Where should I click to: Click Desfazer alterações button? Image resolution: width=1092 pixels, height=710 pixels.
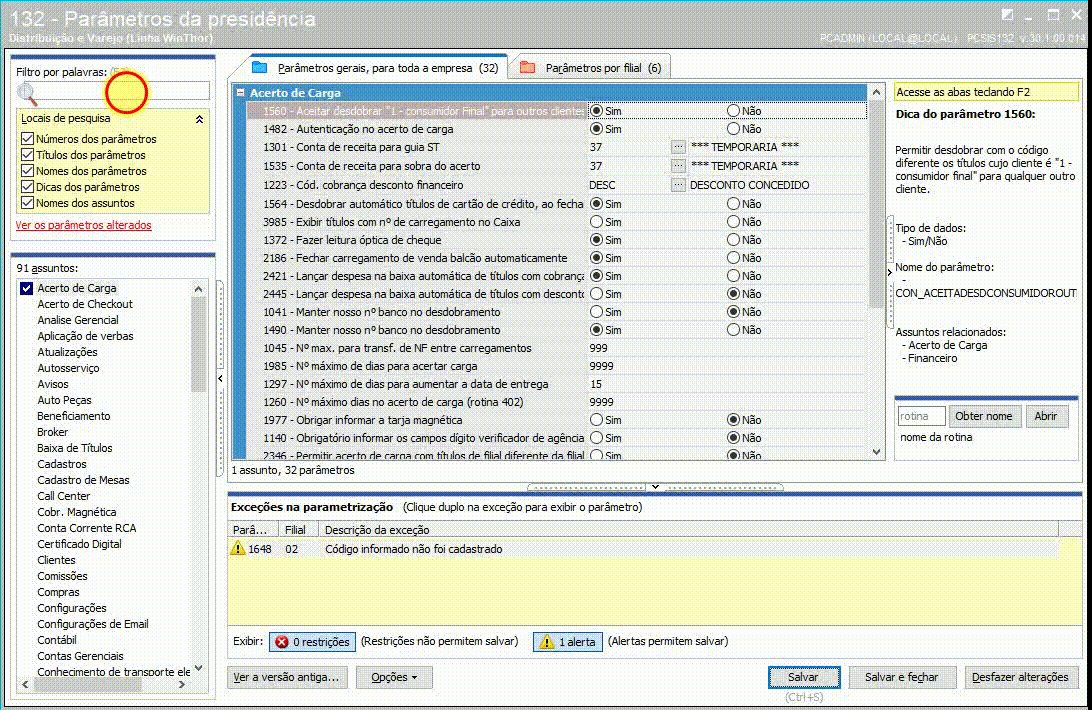(1020, 677)
